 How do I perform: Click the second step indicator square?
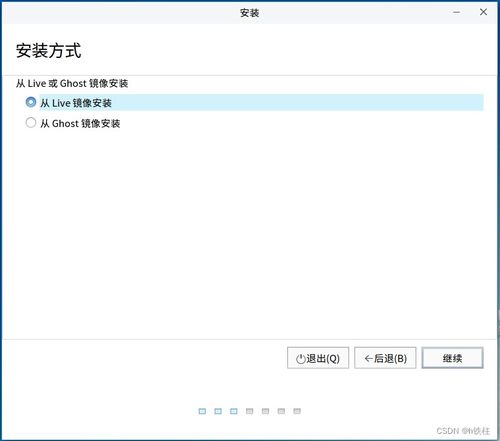pos(218,411)
